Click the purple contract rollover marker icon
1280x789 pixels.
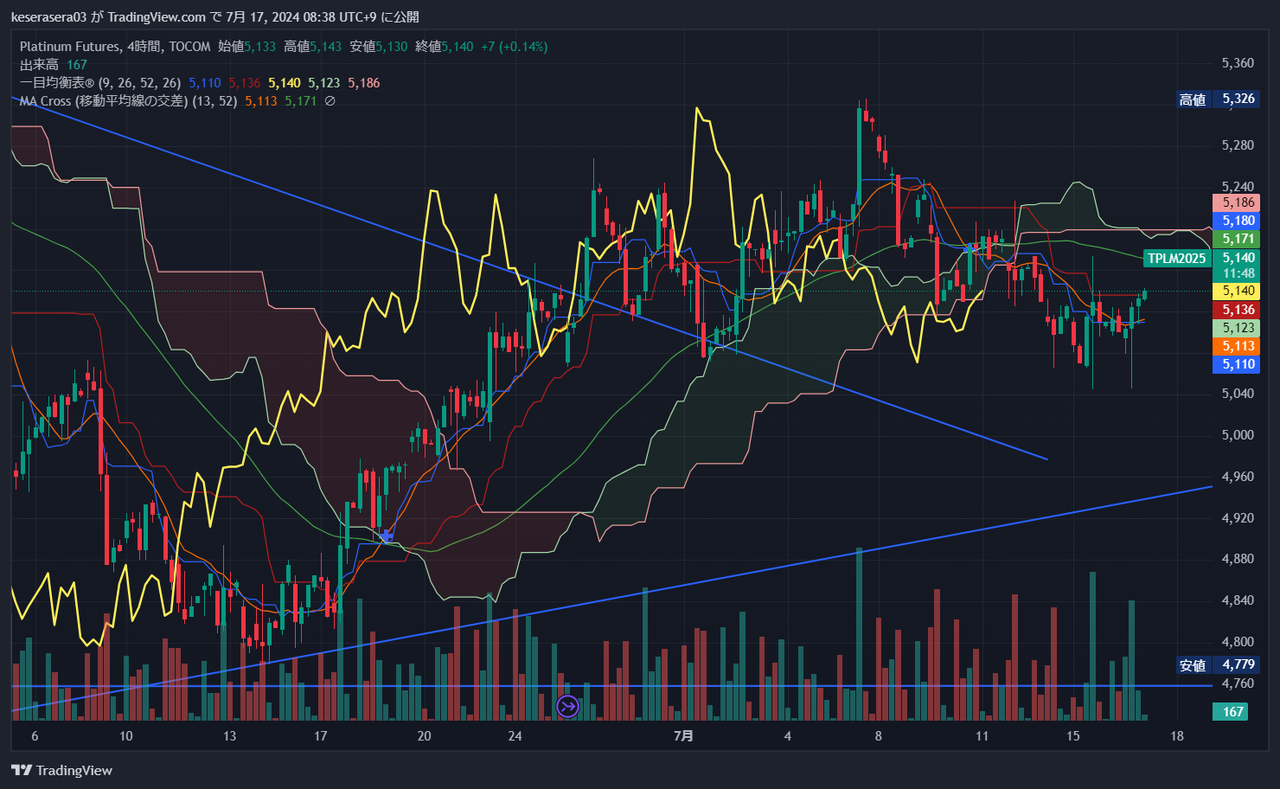tap(568, 707)
